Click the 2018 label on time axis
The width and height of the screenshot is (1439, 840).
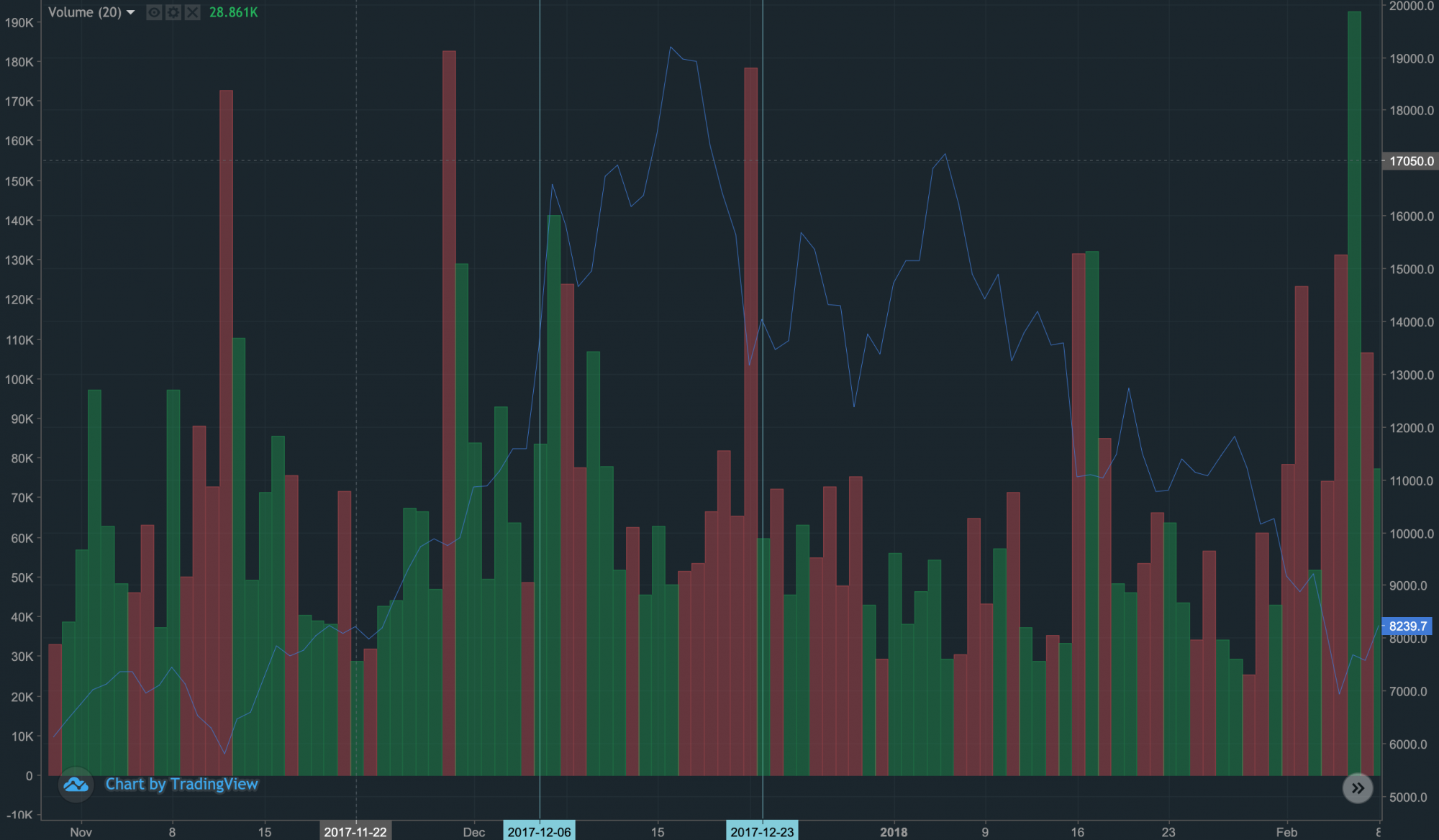894,832
